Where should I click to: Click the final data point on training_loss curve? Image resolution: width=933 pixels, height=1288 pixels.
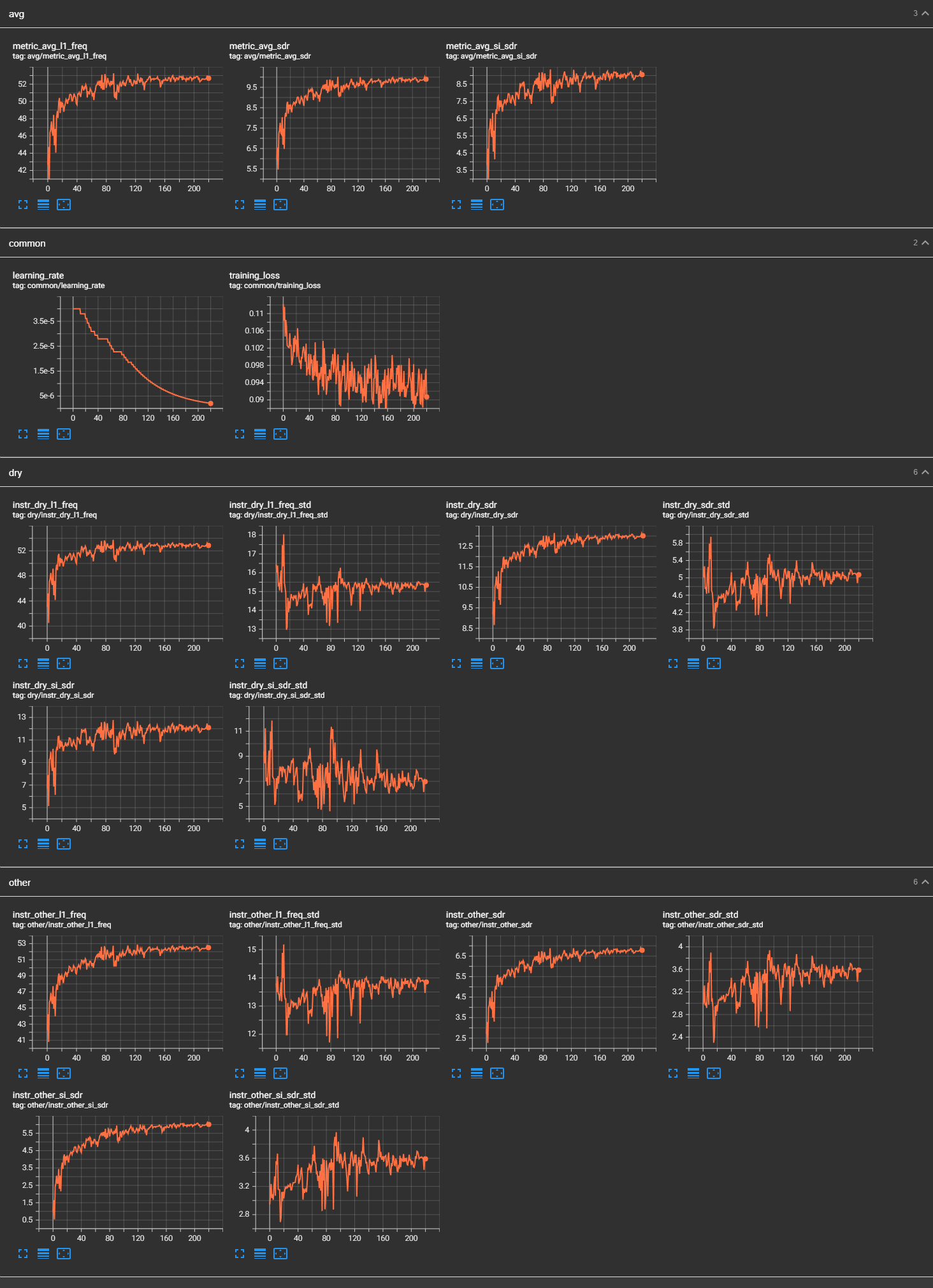[x=426, y=397]
